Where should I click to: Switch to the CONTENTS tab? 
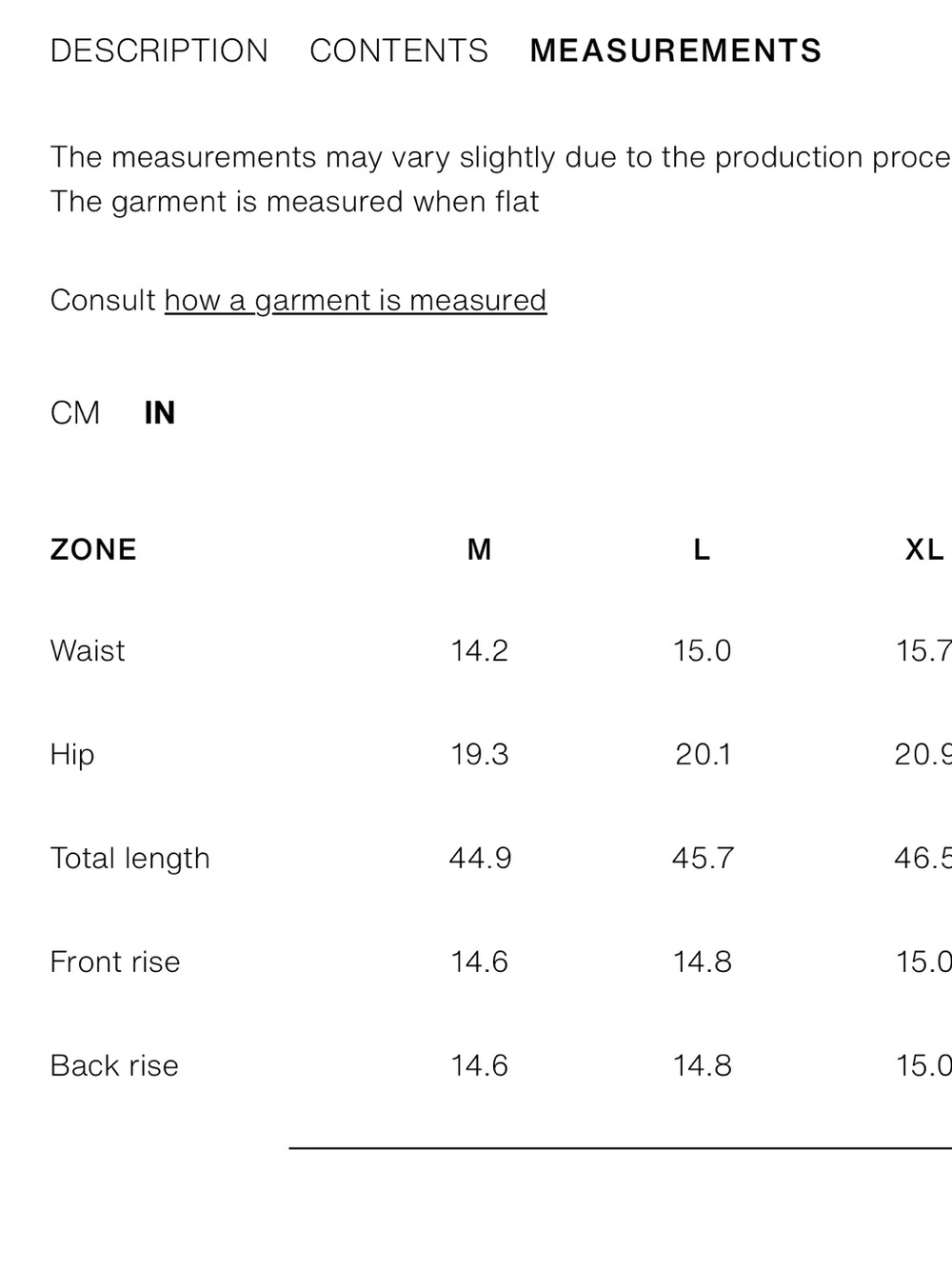click(x=399, y=50)
